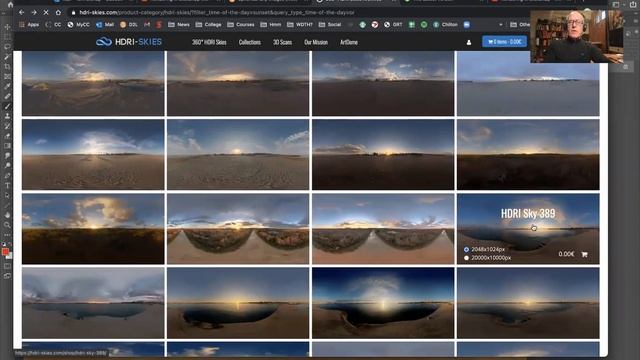Open the 3D Scans menu item
Image resolution: width=640 pixels, height=360 pixels.
coord(282,42)
